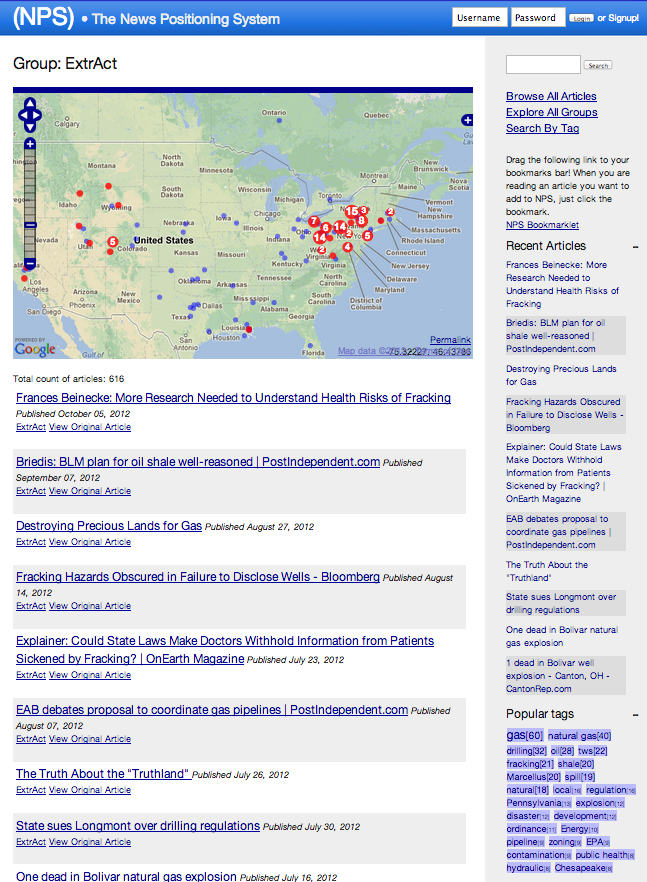This screenshot has width=647, height=882.
Task: Click the Password field
Action: point(538,17)
